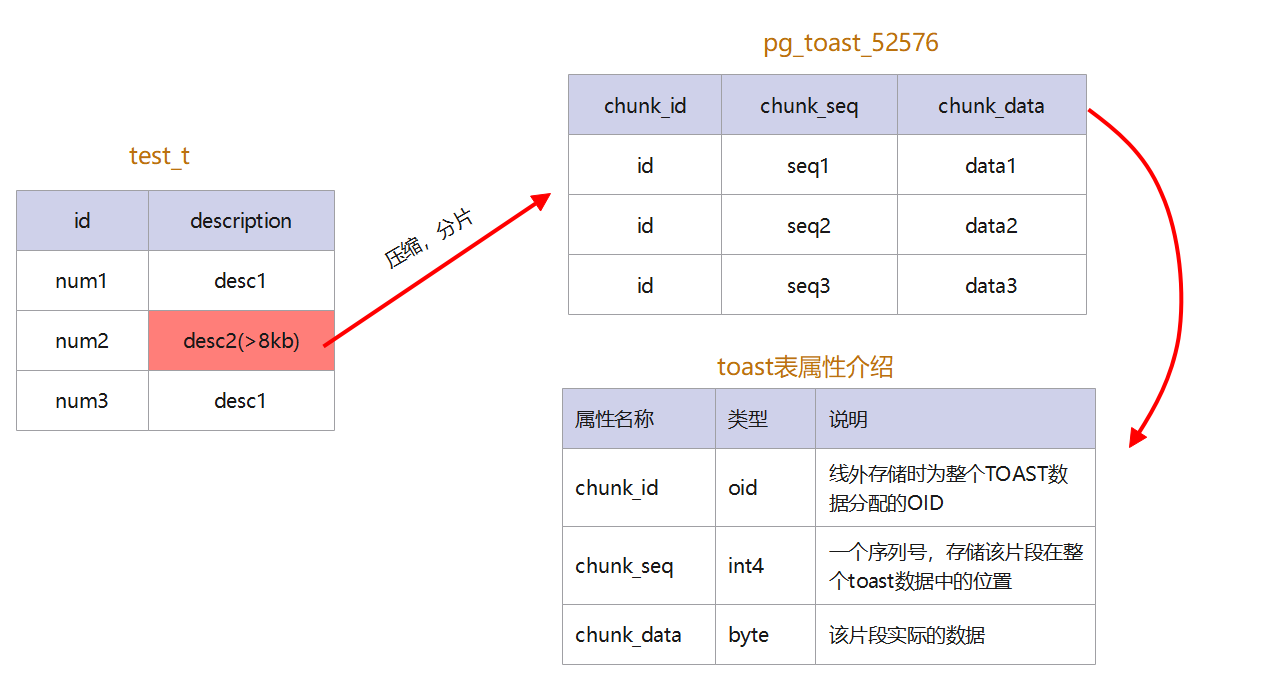Screen dimensions: 1272x685
Task: Click the 属性名称 column header
Action: pos(639,419)
